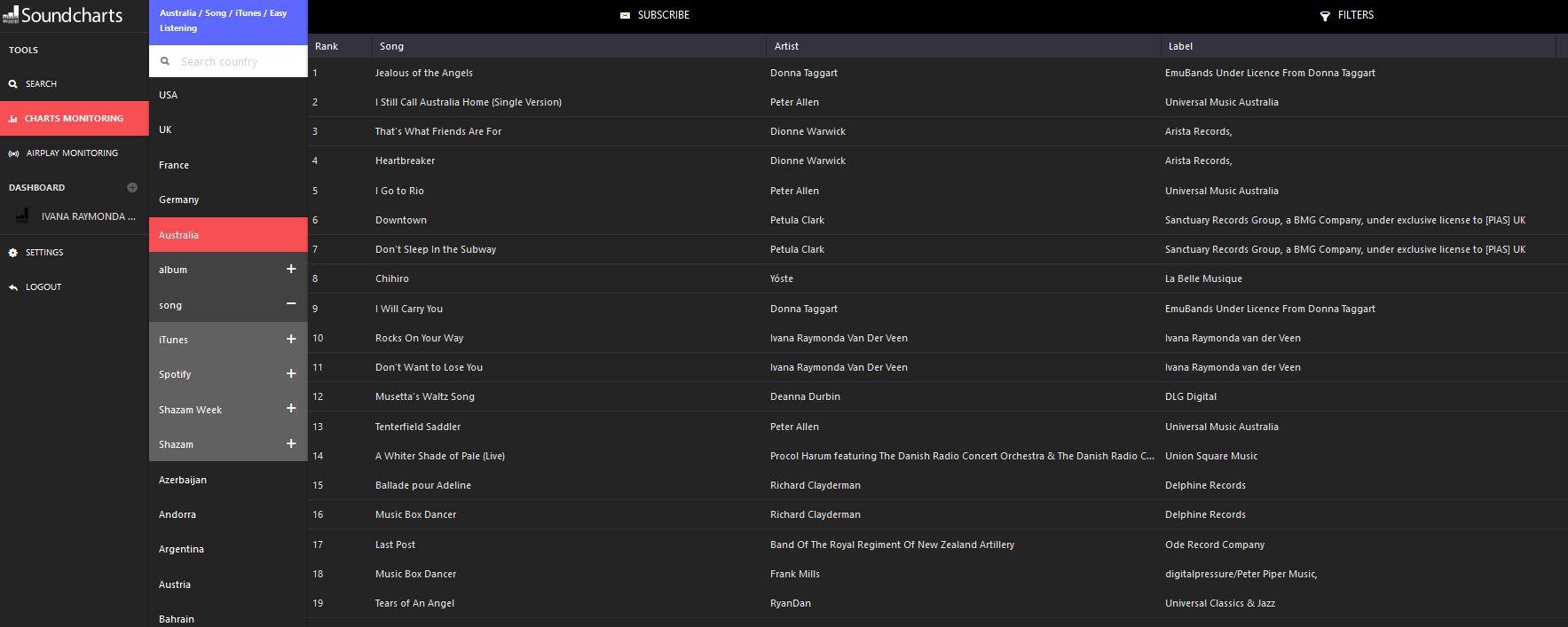Click song 'Chihiro'

tap(392, 278)
